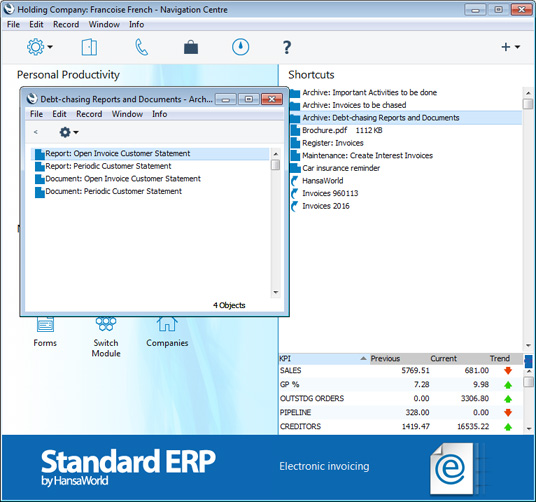Viewport: 536px width, 502px height.
Task: Close the Debt-chasing archive window
Action: (x=272, y=99)
